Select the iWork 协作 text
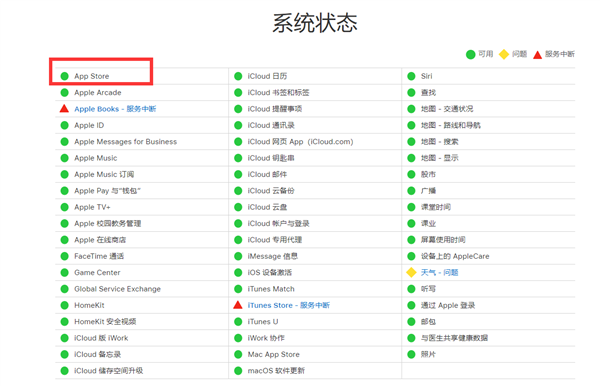The image size is (600, 386). pyautogui.click(x=266, y=338)
